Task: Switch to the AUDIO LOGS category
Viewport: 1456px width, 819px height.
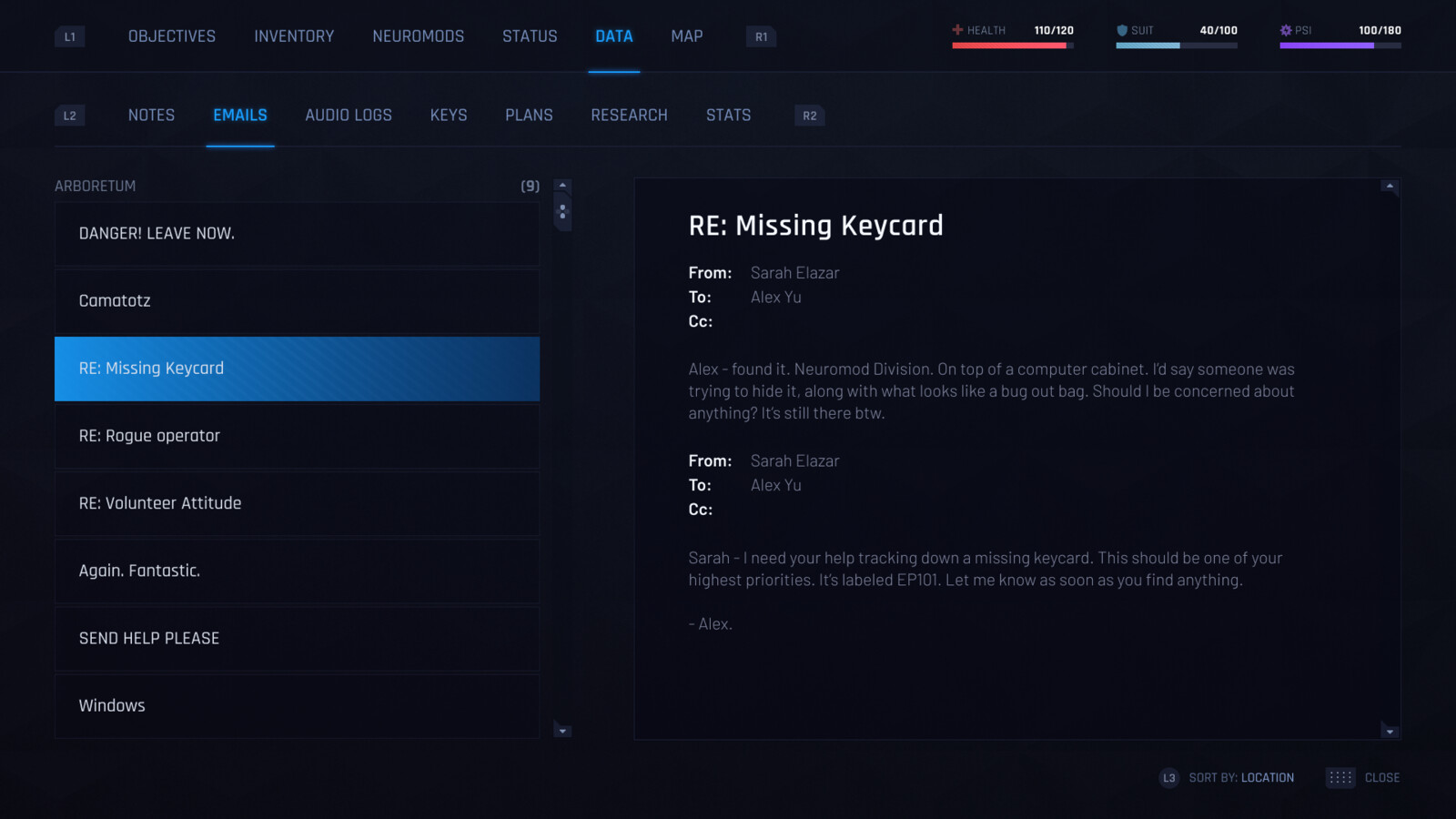Action: [x=349, y=115]
